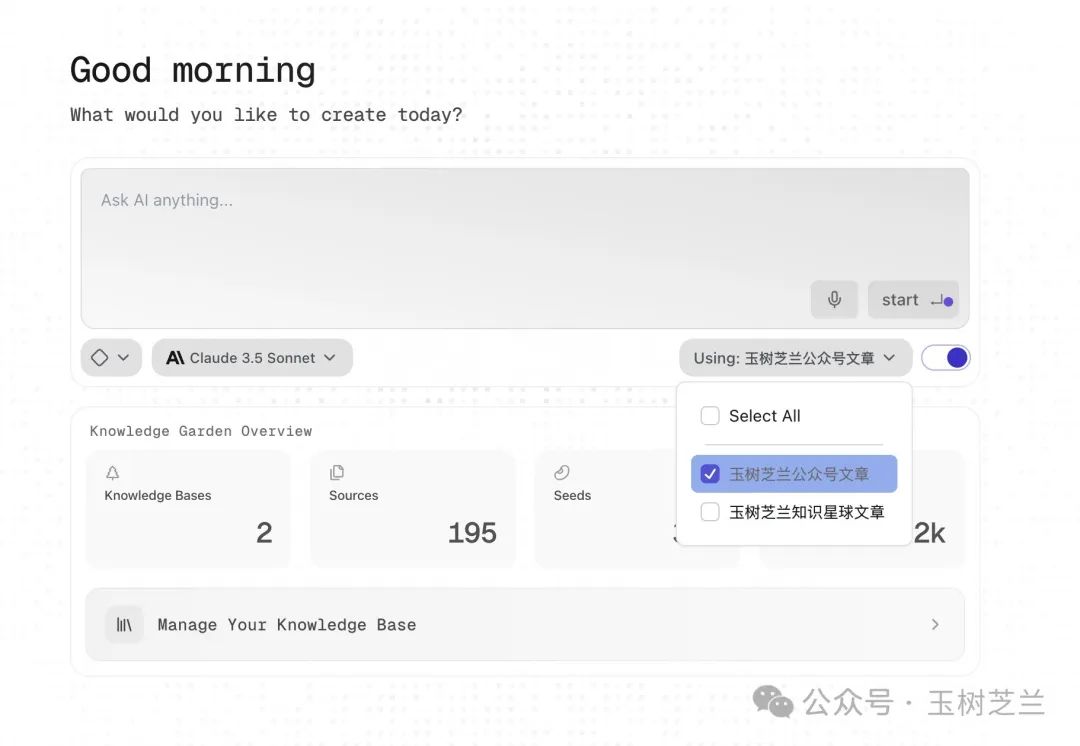Click the Anthropic logo beside Claude 3.5 Sonnet
This screenshot has height=746, width=1080.
pos(175,358)
